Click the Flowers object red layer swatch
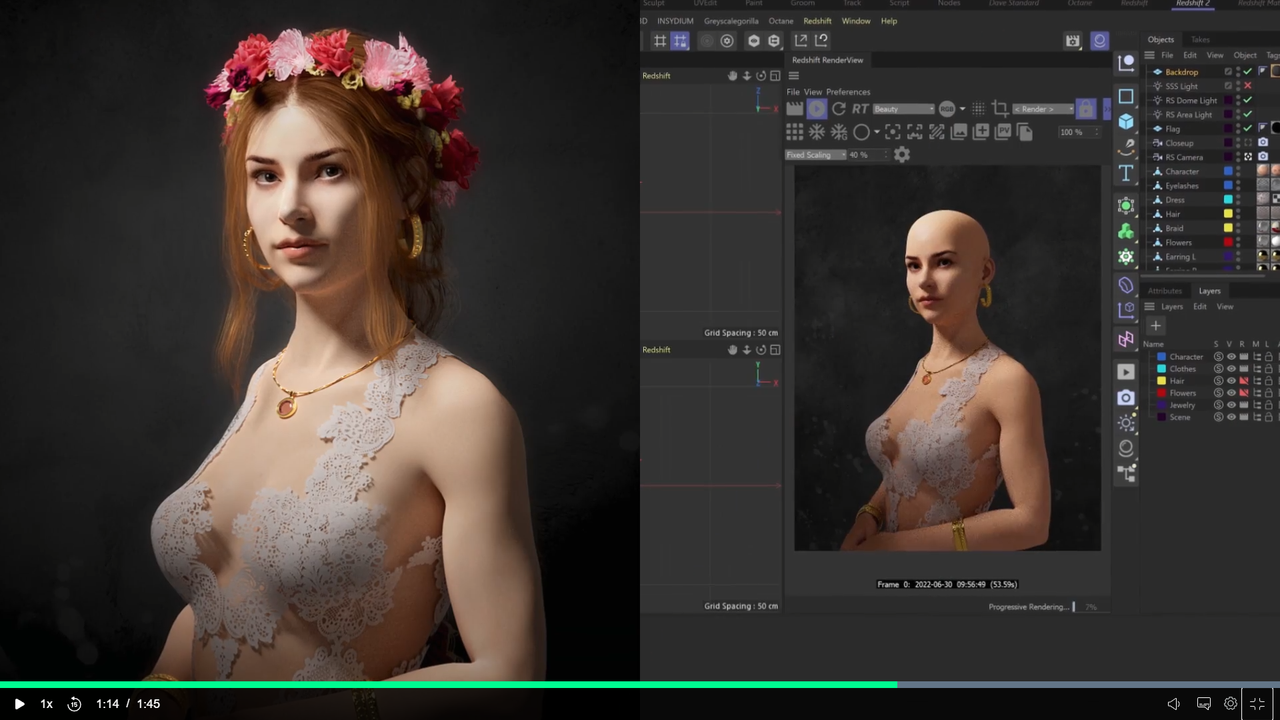Screen dimensions: 1280x720 [x=1228, y=242]
